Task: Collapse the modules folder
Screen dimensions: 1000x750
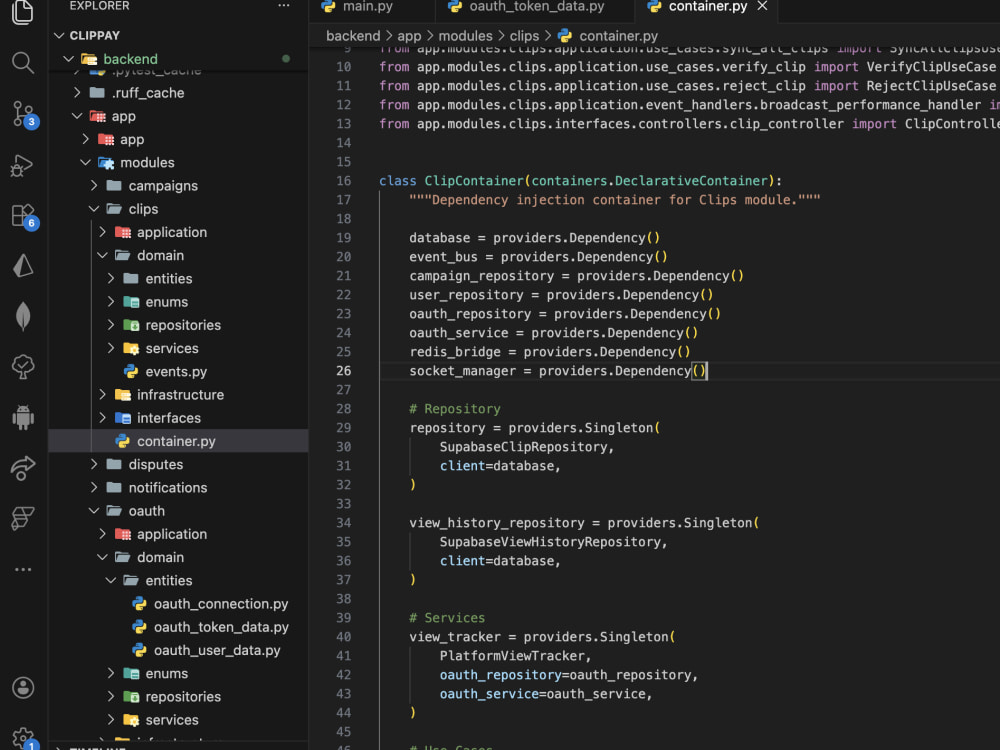Action: (85, 162)
